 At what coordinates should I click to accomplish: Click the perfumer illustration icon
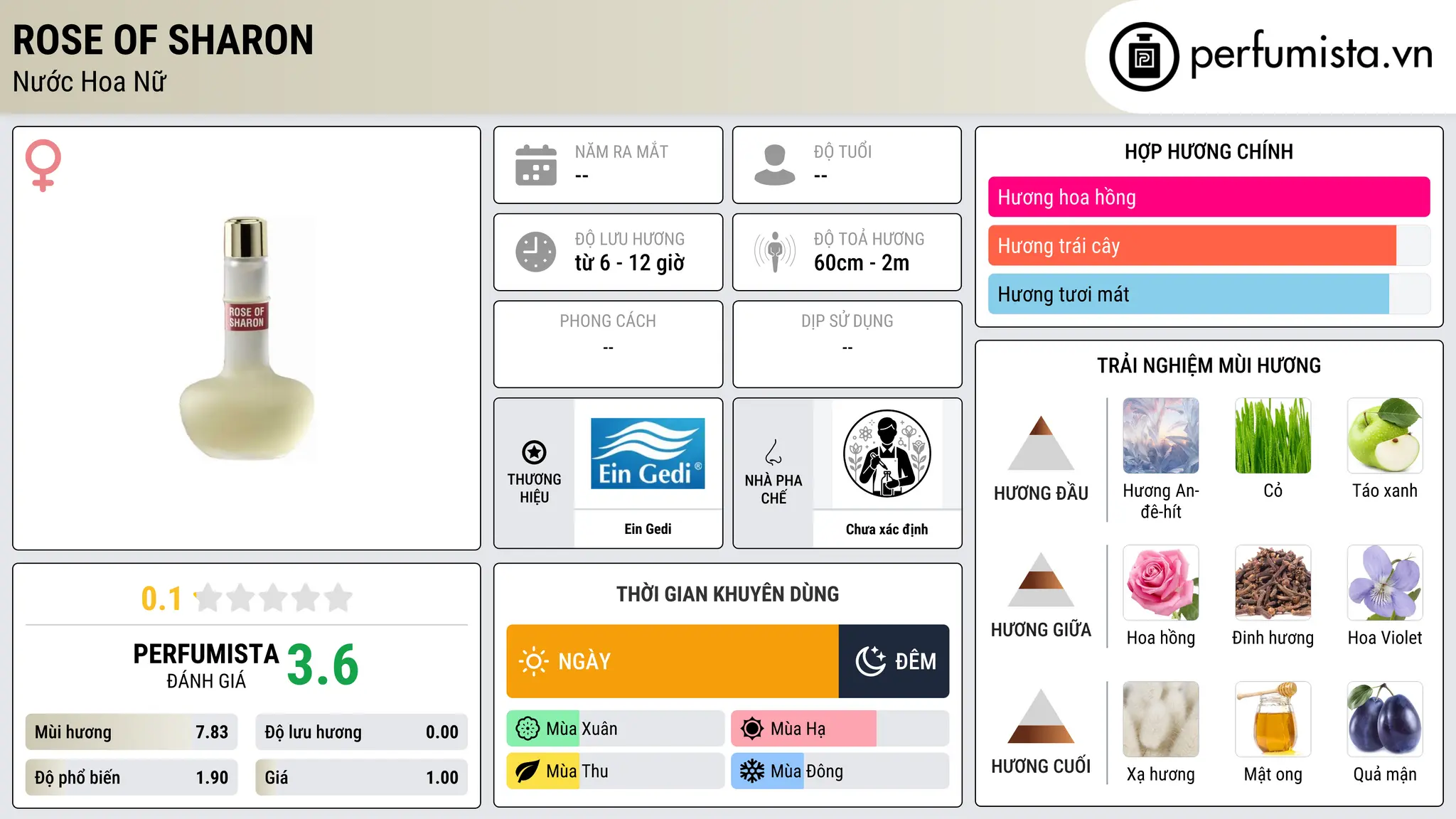tap(887, 454)
